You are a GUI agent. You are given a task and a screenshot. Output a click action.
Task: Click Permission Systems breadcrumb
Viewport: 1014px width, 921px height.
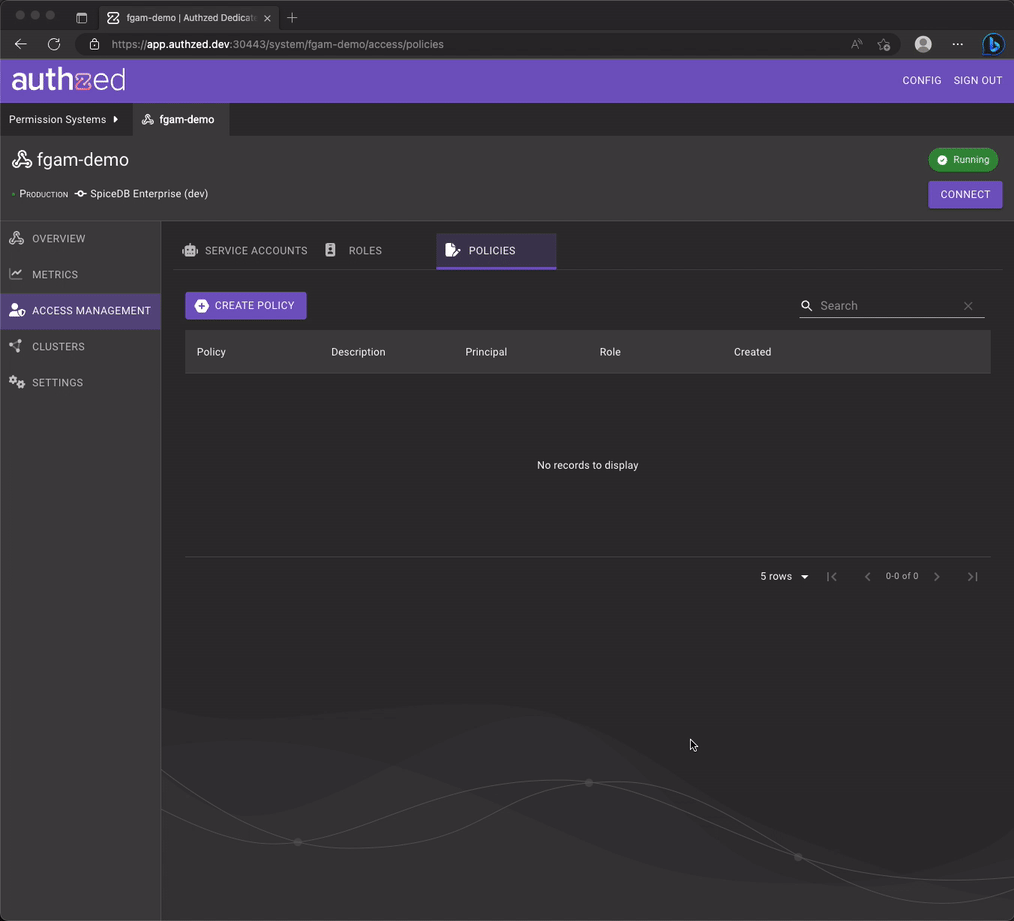tap(58, 119)
